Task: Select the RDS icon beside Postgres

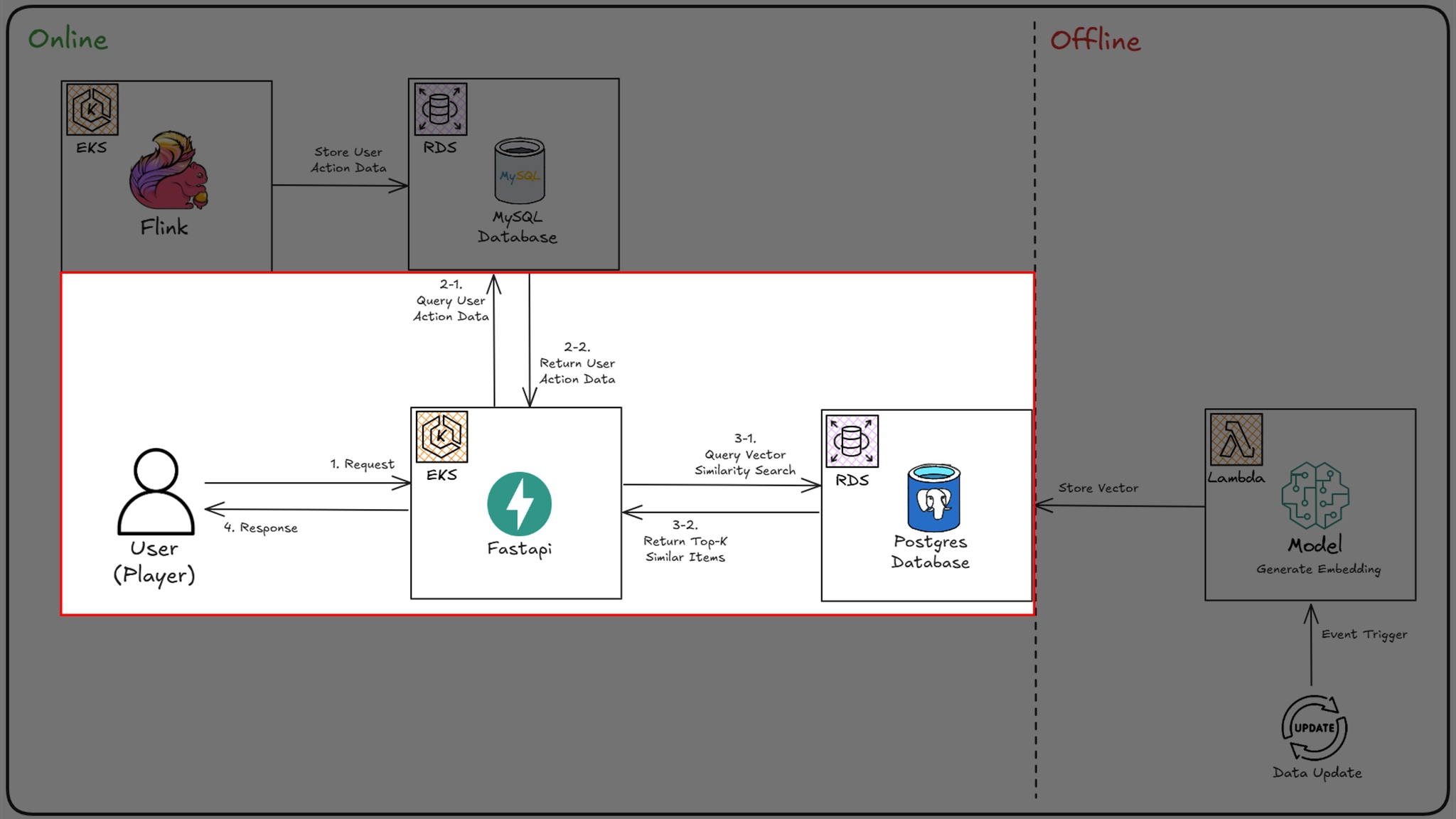Action: click(852, 441)
